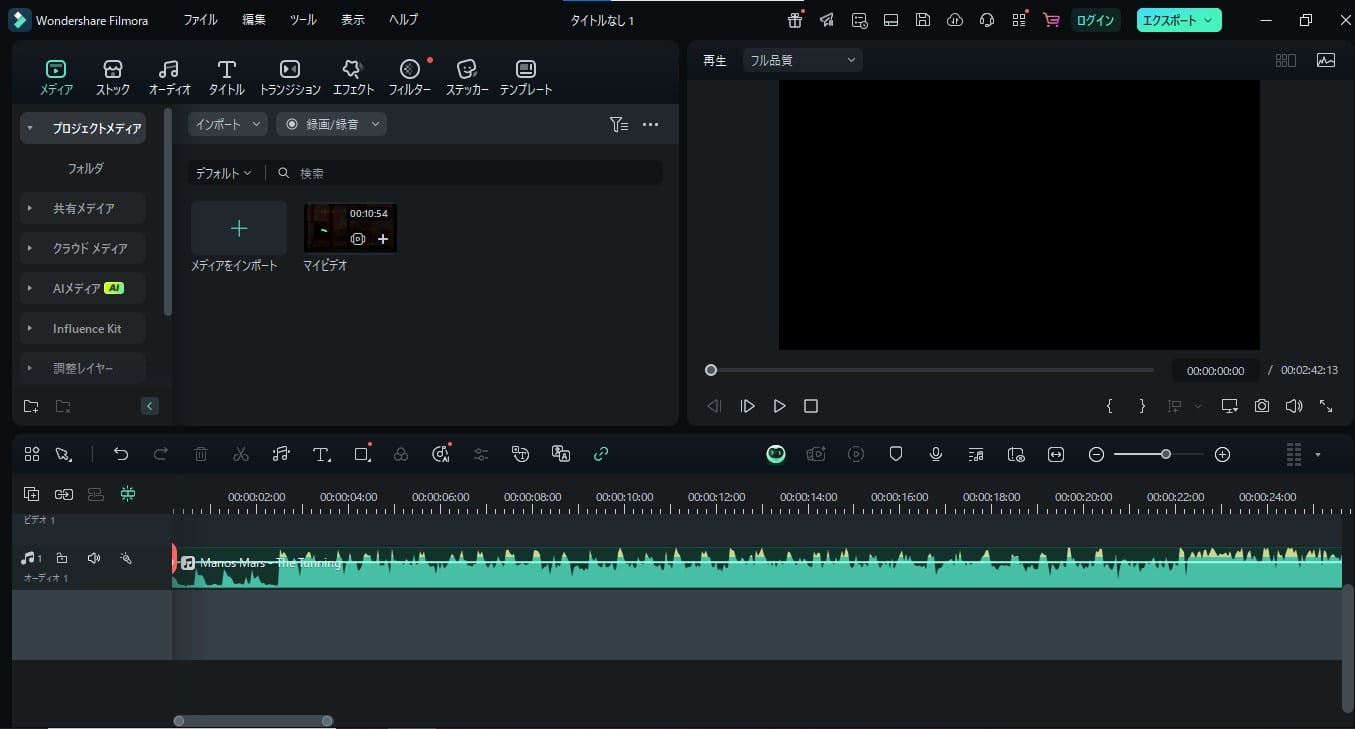The image size is (1355, 729).
Task: Zoom out timeline with minus button
Action: coord(1096,454)
